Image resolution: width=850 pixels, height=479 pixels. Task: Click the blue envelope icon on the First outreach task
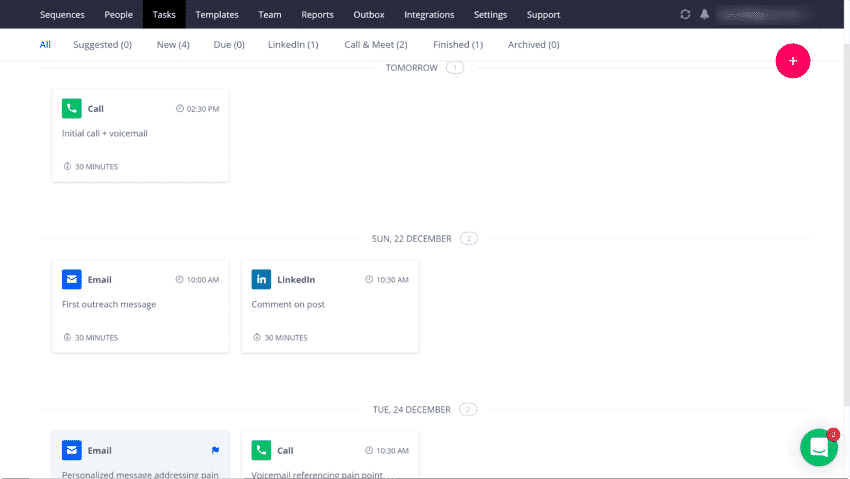coord(72,280)
